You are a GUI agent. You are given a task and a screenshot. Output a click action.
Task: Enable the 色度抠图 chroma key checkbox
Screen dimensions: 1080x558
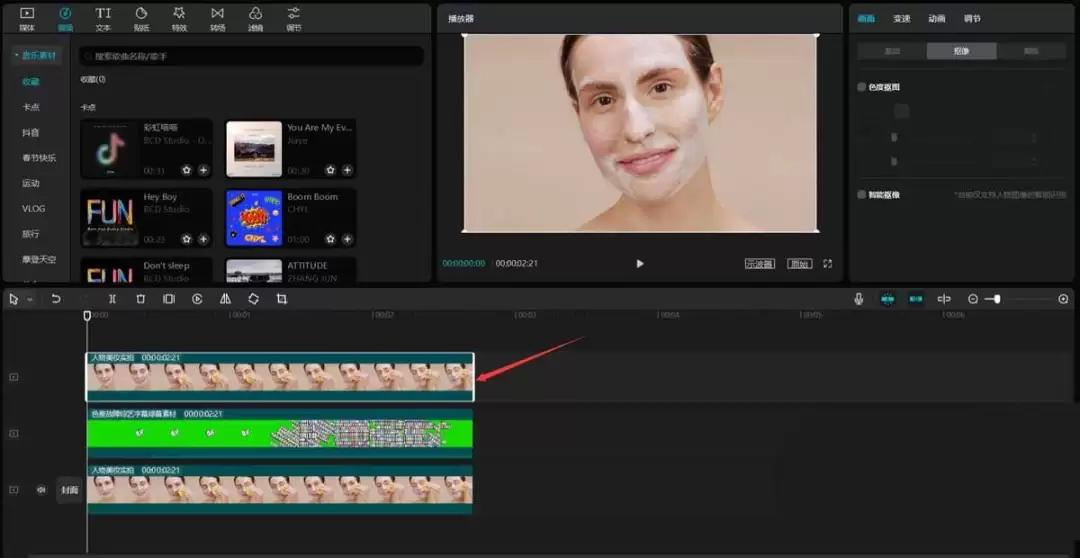coord(862,87)
